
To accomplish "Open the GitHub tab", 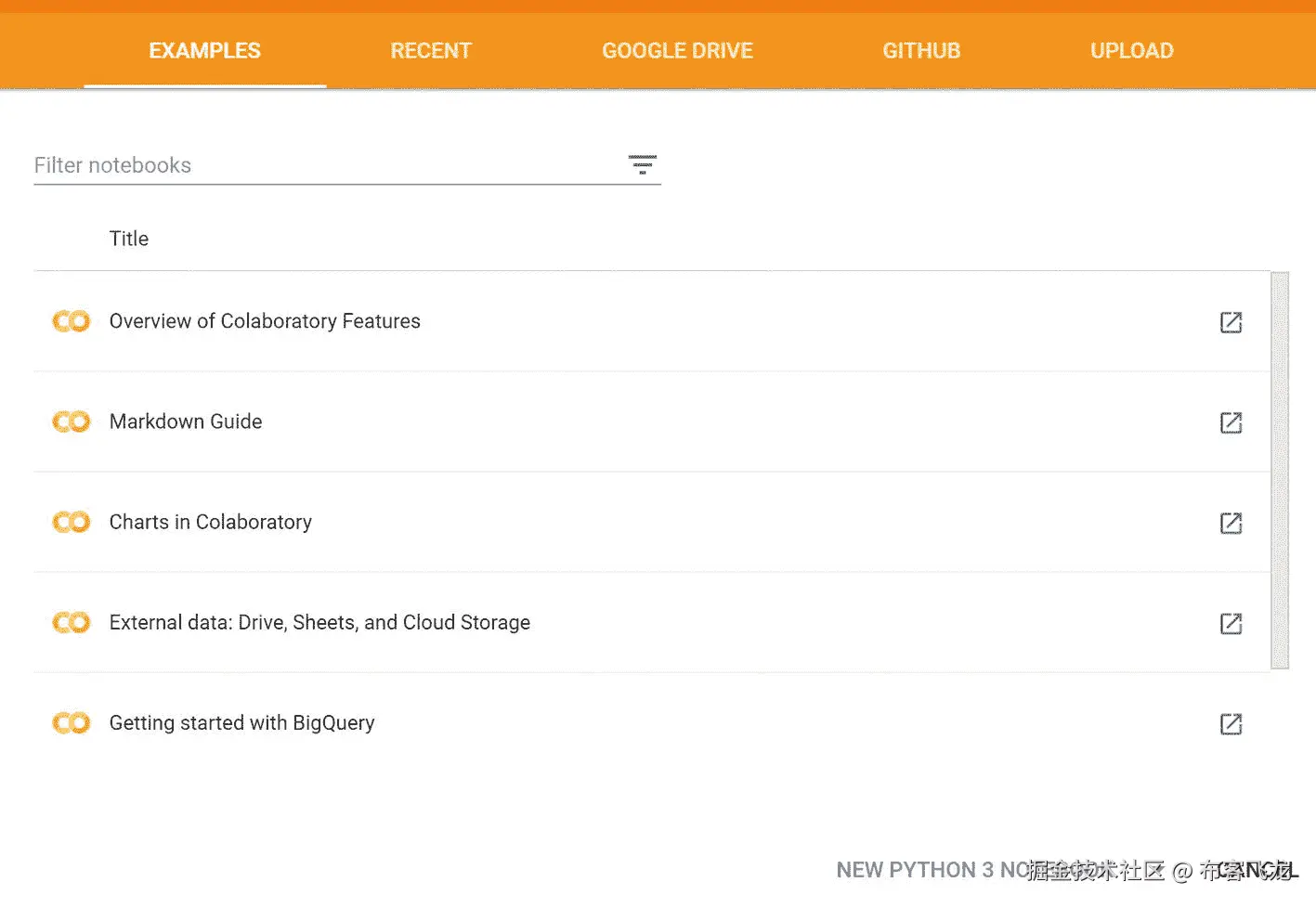I will coord(921,51).
